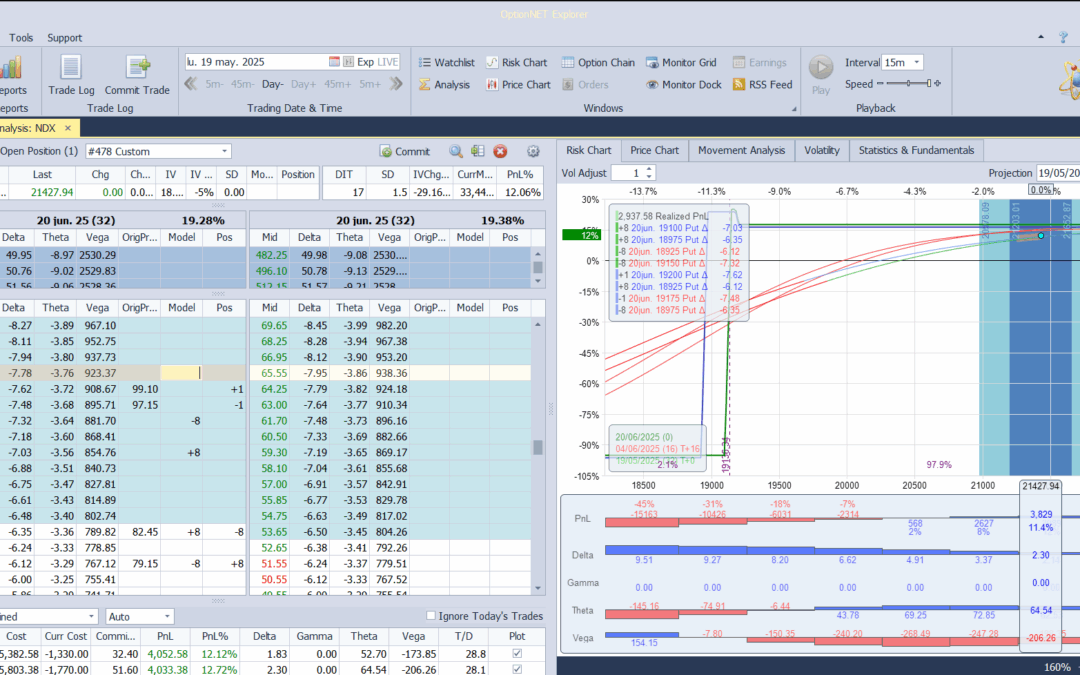Toggle Plot checkbox for 12.12% PnL row
1080x675 pixels.
click(x=517, y=654)
